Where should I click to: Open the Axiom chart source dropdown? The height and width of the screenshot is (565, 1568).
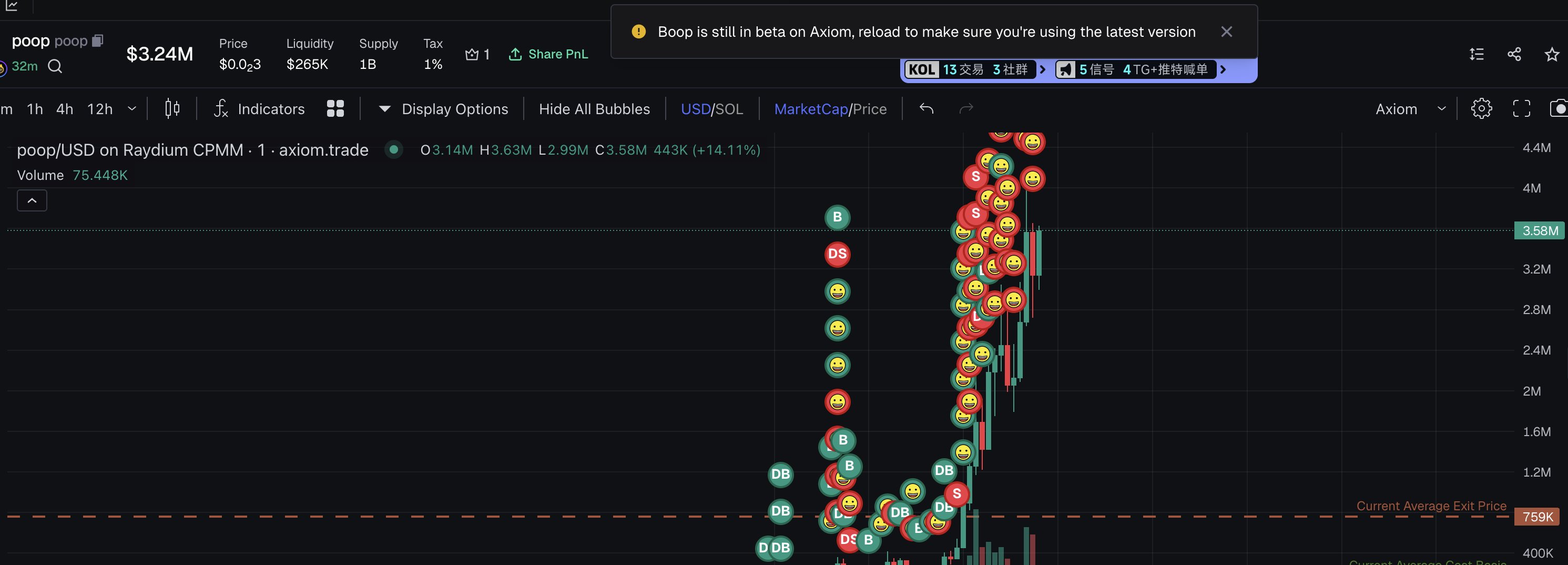pos(1410,109)
